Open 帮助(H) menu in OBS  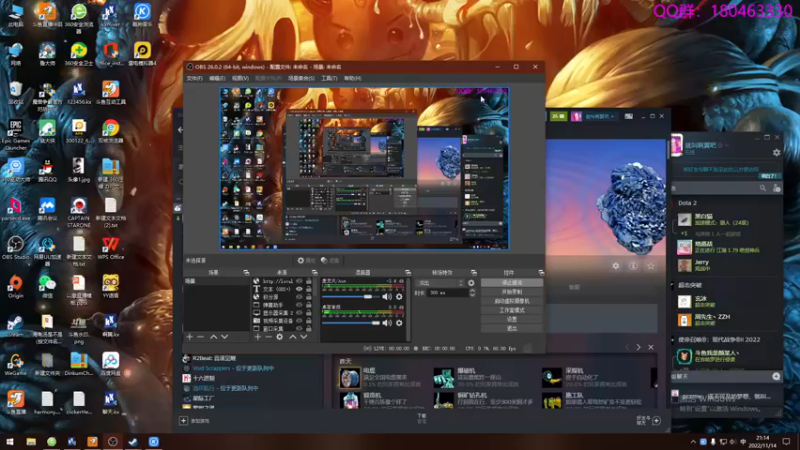point(353,78)
